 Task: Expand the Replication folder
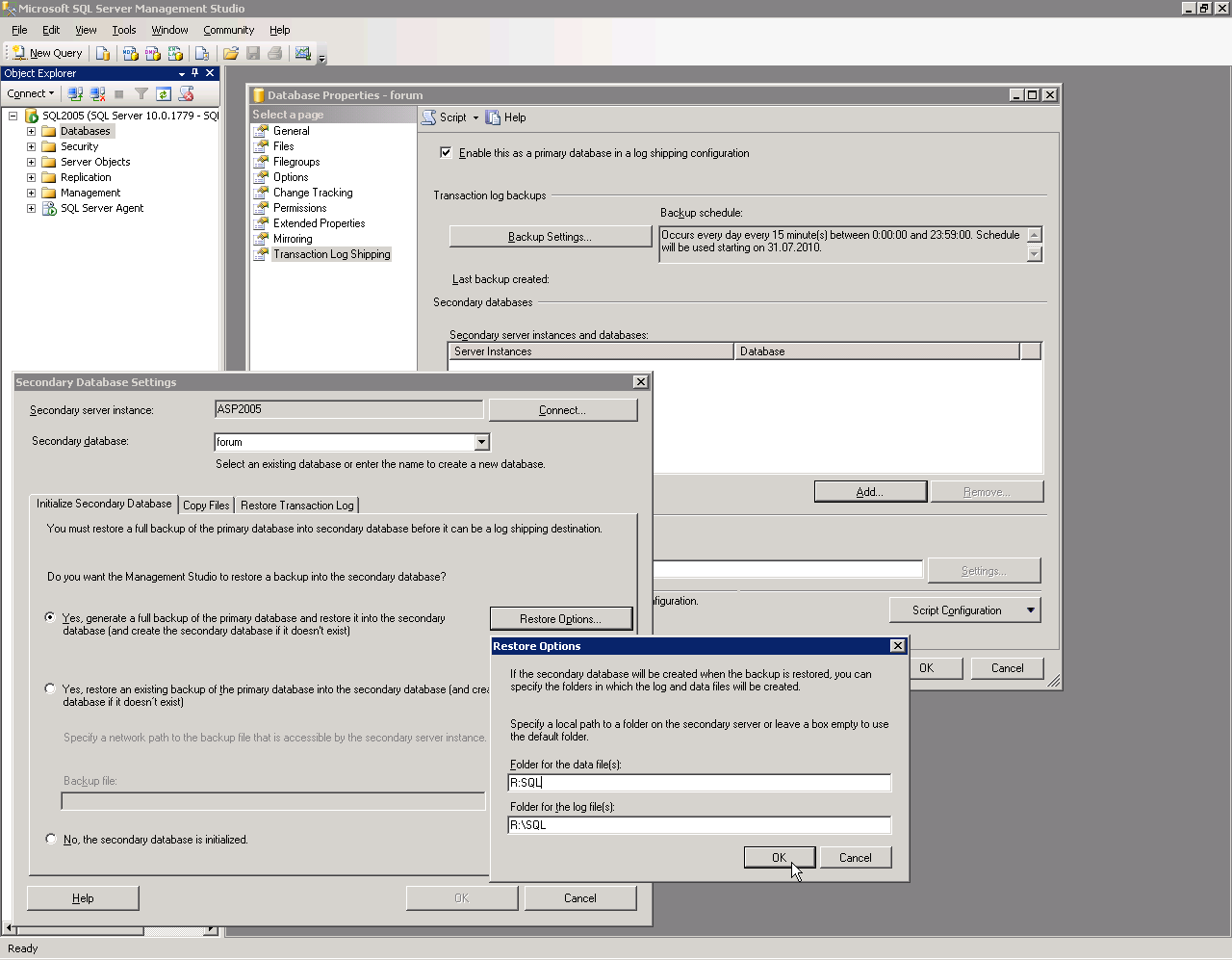coord(31,177)
